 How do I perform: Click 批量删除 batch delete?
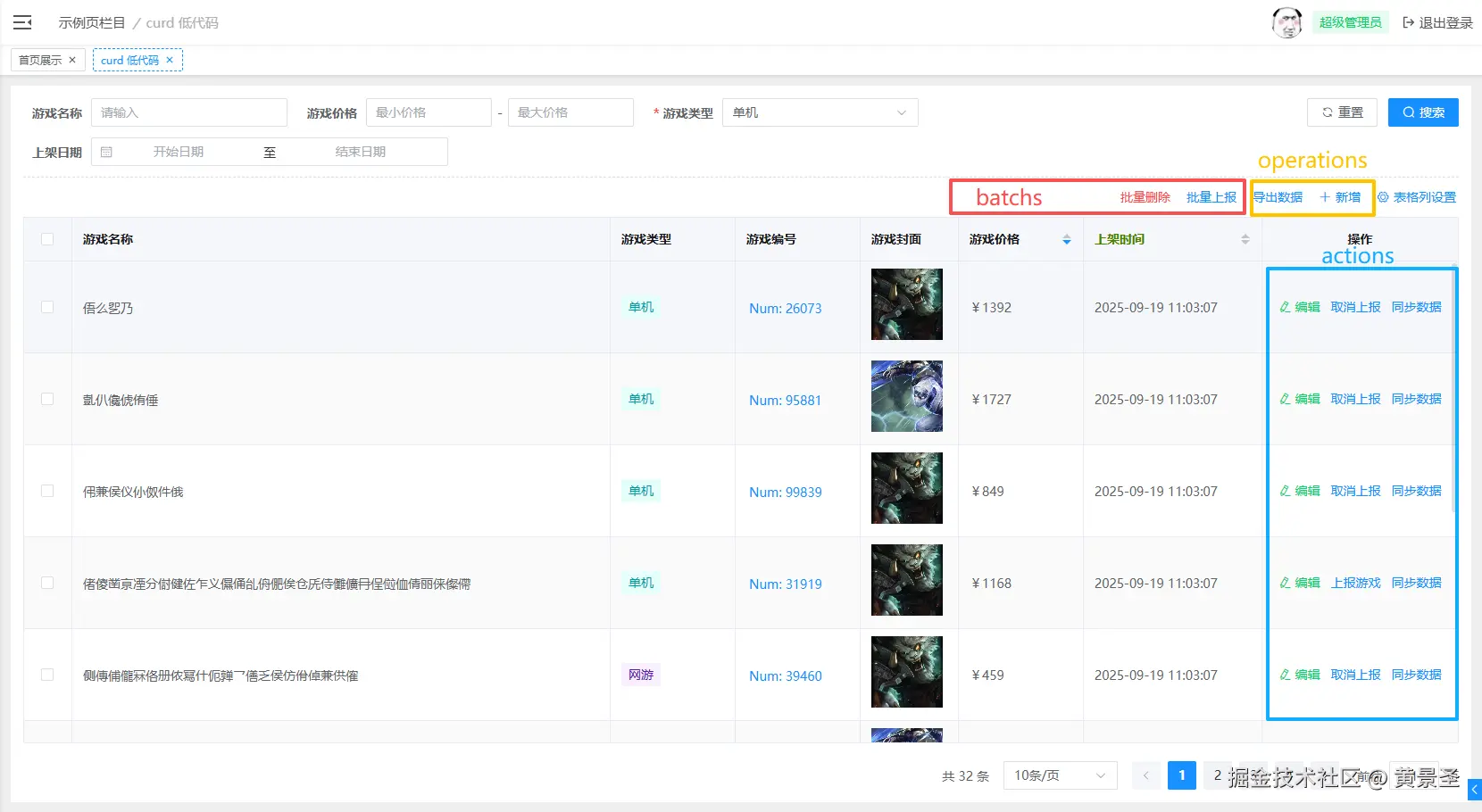1145,197
